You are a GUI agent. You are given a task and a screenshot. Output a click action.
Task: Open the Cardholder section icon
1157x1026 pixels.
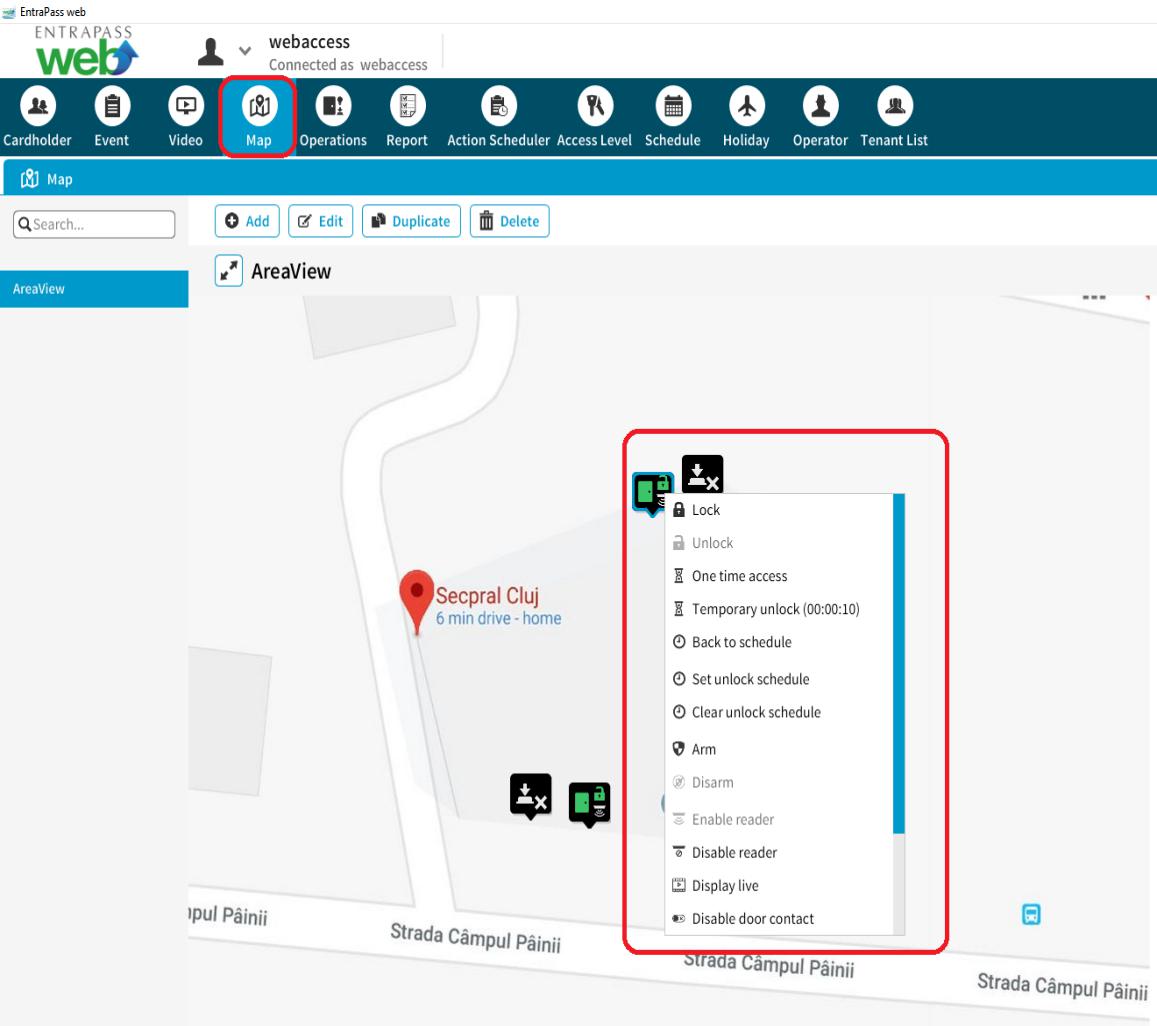tap(37, 106)
